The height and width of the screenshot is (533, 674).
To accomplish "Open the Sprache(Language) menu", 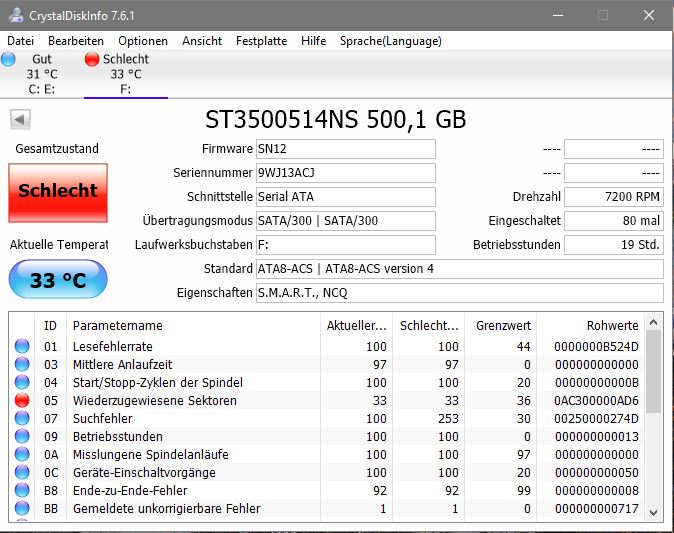I will [390, 41].
